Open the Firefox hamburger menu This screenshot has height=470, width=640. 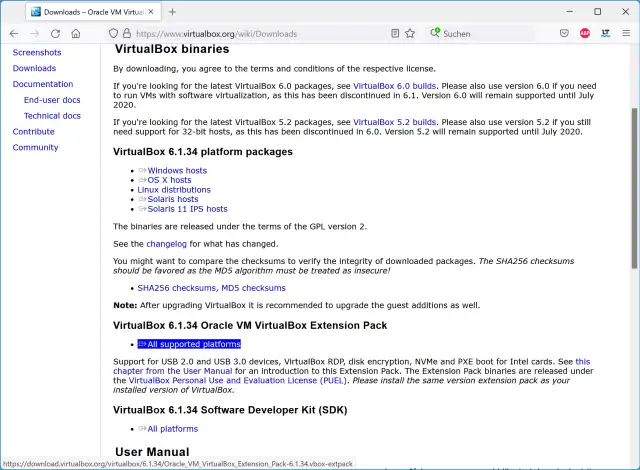click(626, 33)
